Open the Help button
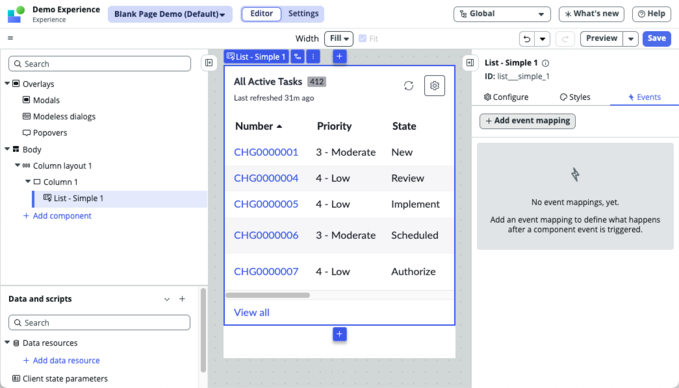679x388 pixels. [x=652, y=14]
